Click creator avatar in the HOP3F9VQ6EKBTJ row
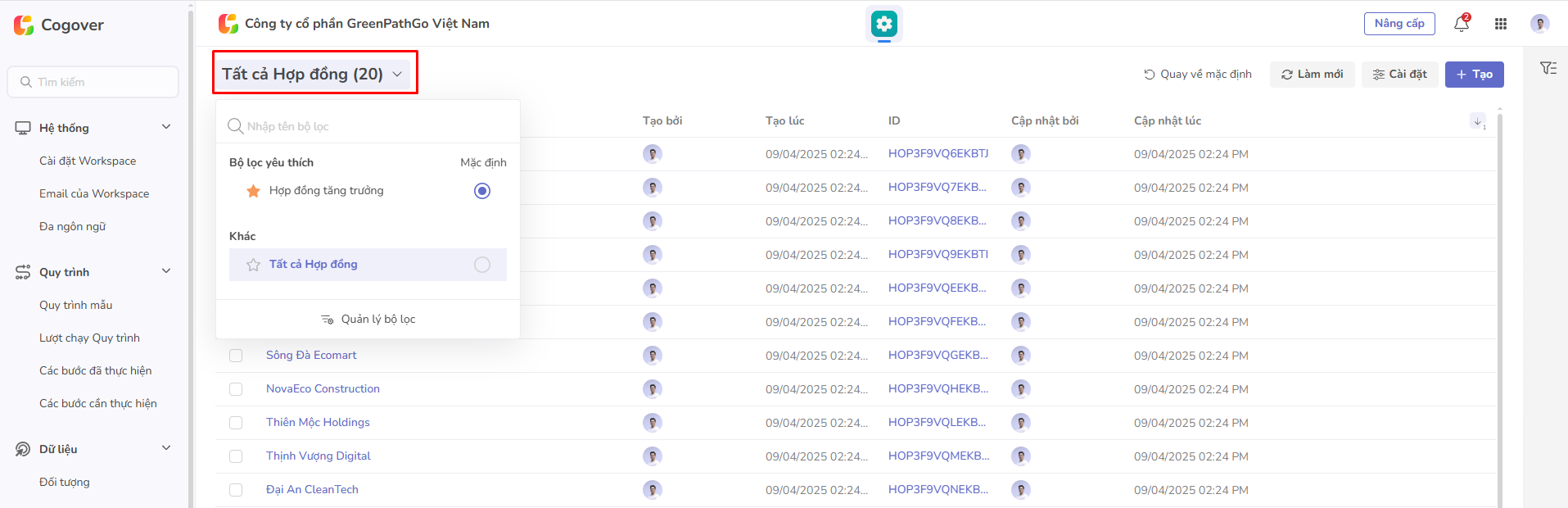 pos(653,154)
